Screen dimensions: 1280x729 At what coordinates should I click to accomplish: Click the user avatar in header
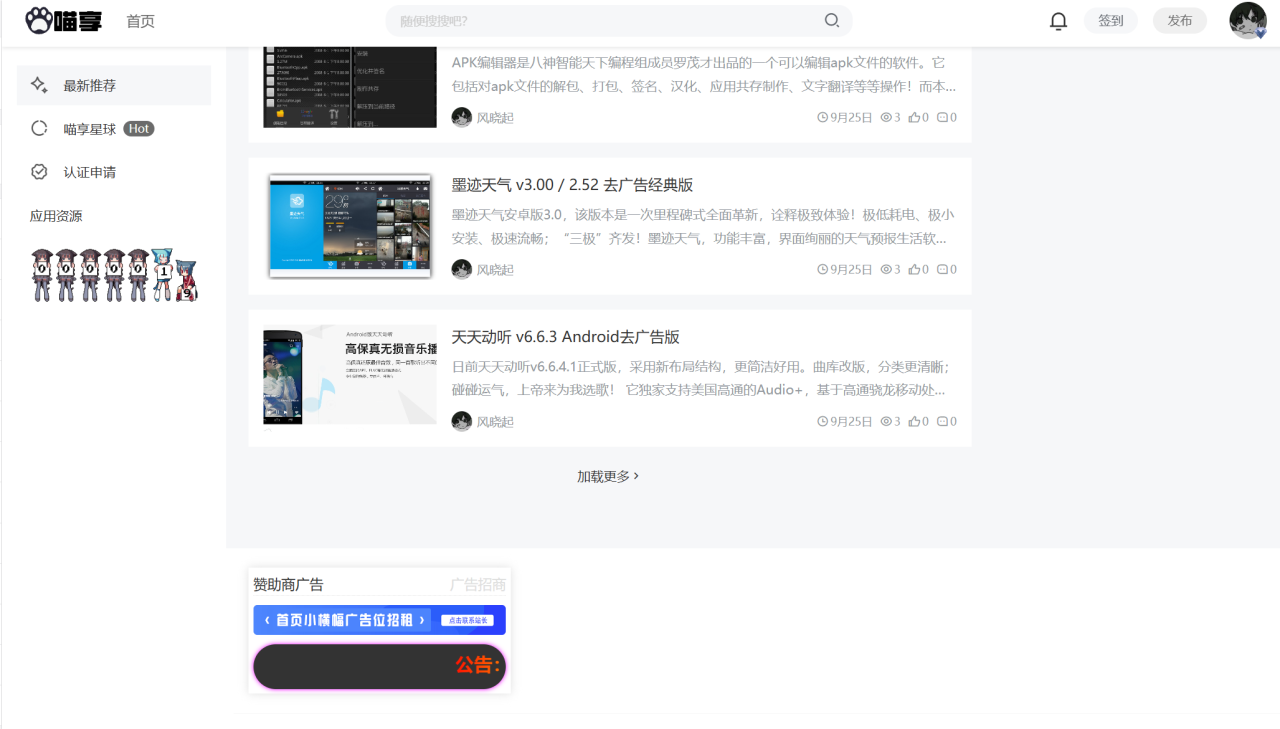tap(1247, 21)
